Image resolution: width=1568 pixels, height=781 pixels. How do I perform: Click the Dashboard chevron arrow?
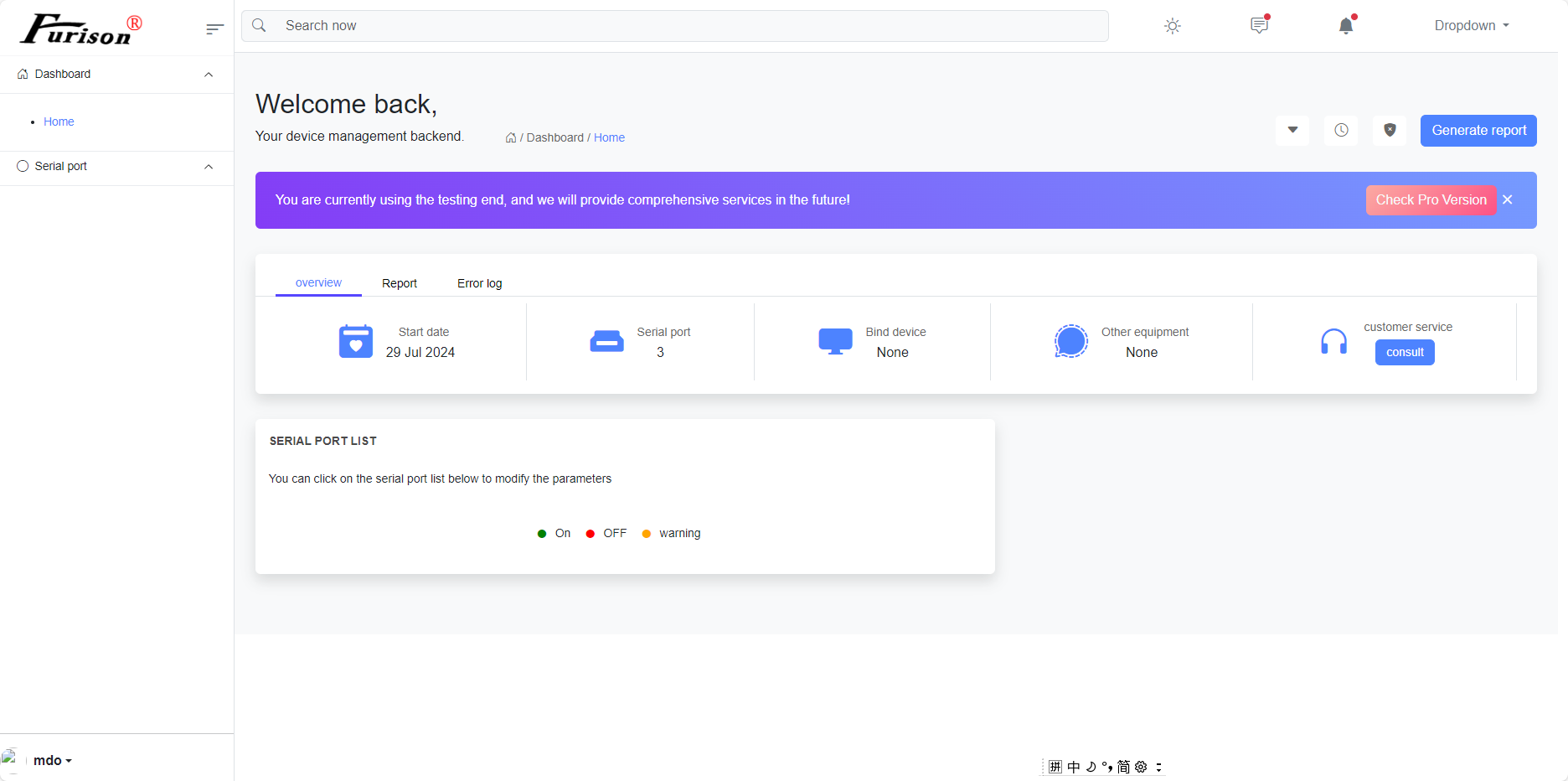click(209, 75)
